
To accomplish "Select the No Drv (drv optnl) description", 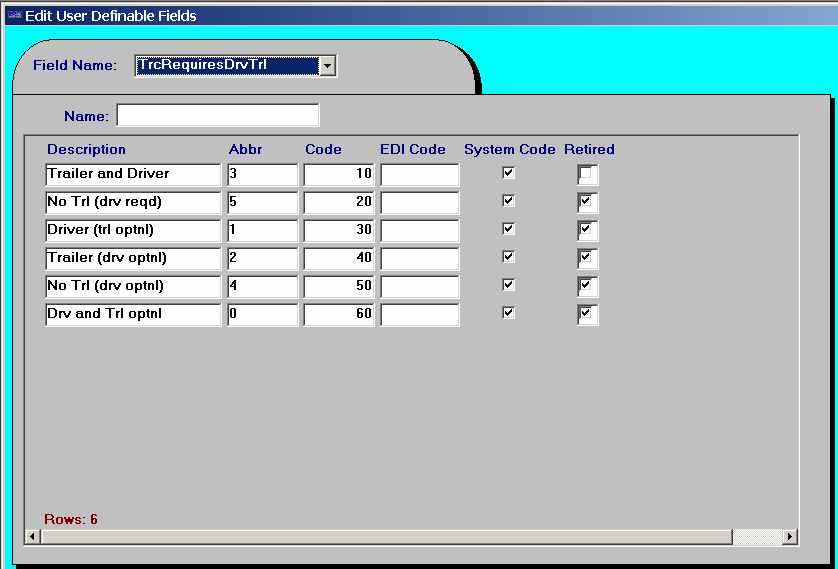I will [x=132, y=286].
